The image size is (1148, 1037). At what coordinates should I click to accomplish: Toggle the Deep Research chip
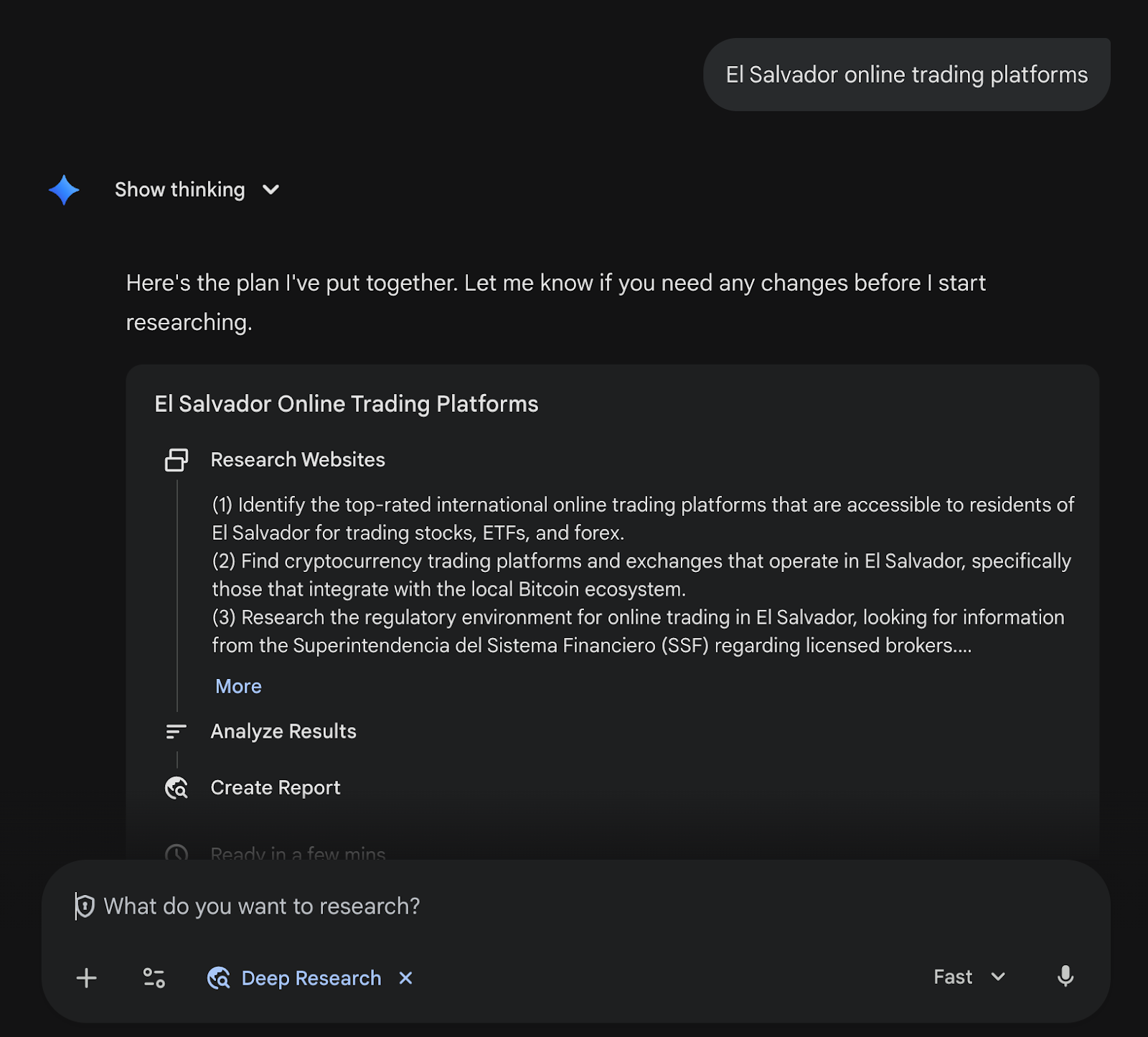pos(294,978)
